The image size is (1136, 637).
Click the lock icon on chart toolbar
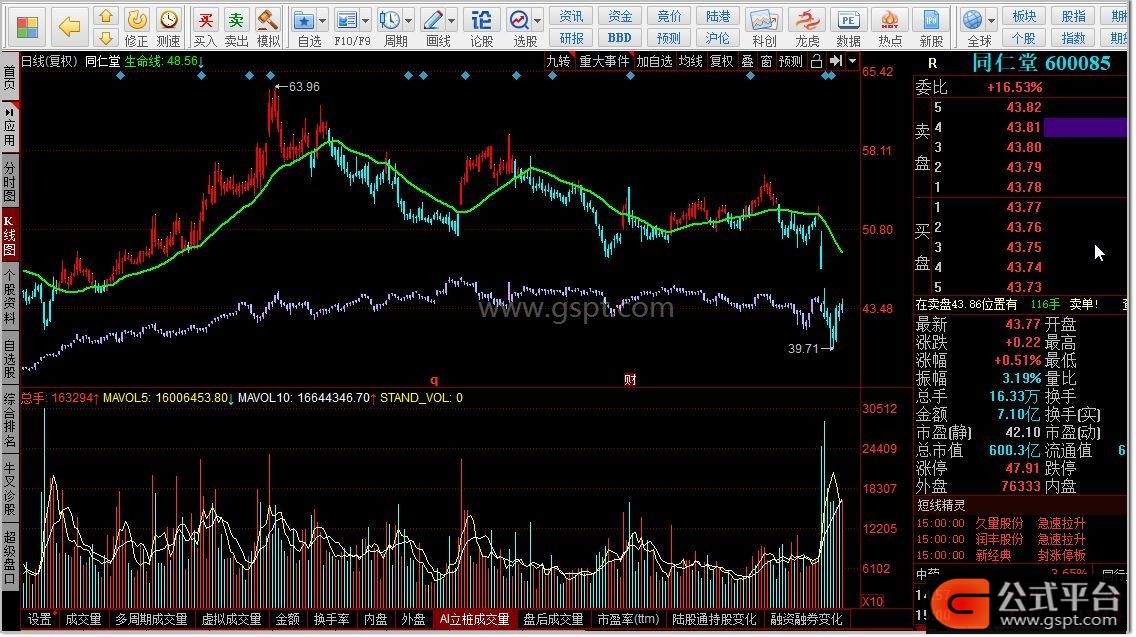click(816, 62)
